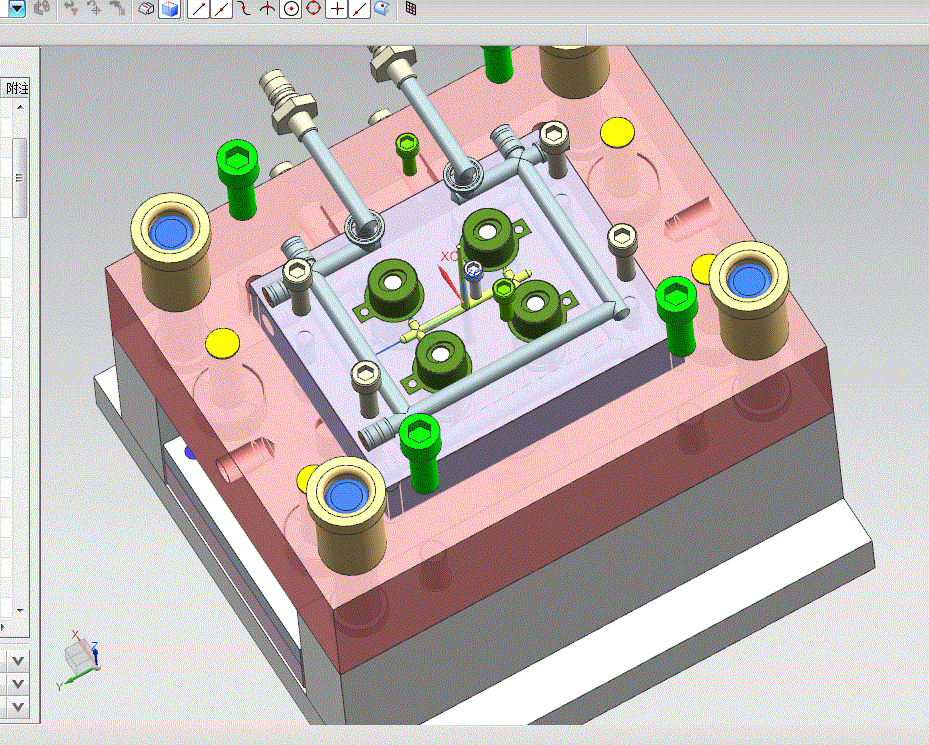Click the blue cube toolbar icon
The image size is (929, 745).
coord(170,8)
